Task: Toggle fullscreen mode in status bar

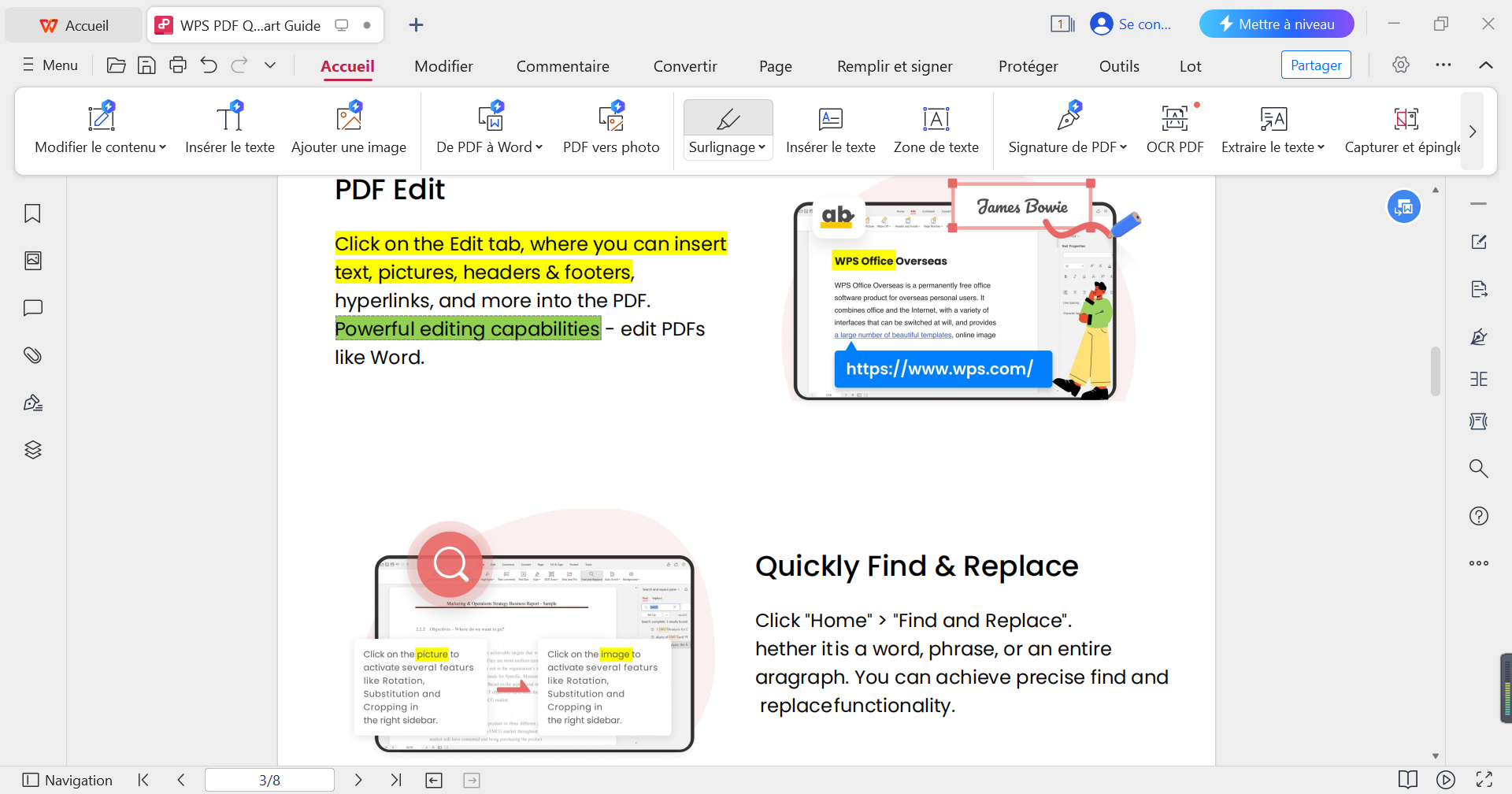Action: pos(1484,780)
